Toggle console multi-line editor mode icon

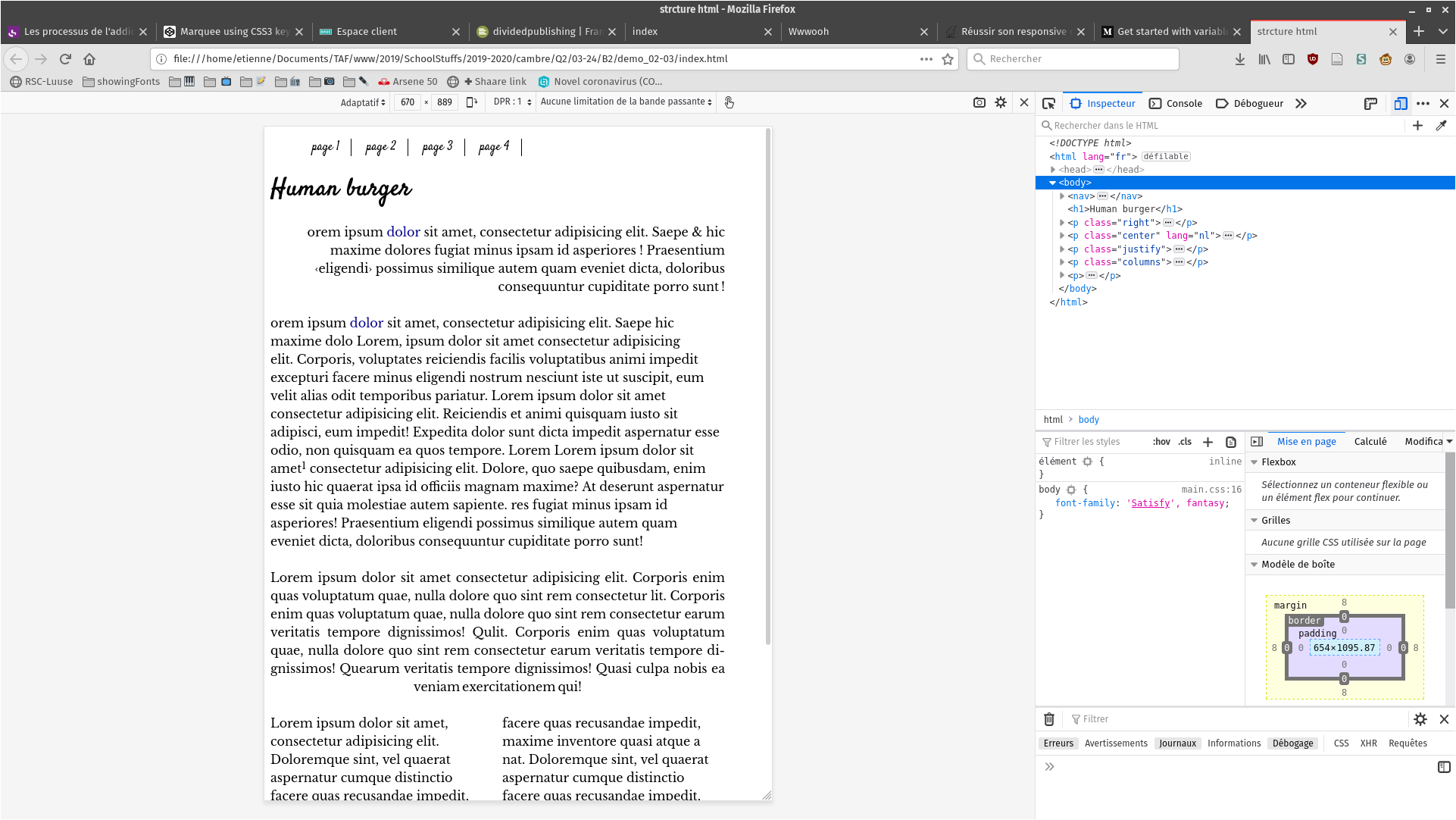pyautogui.click(x=1444, y=767)
